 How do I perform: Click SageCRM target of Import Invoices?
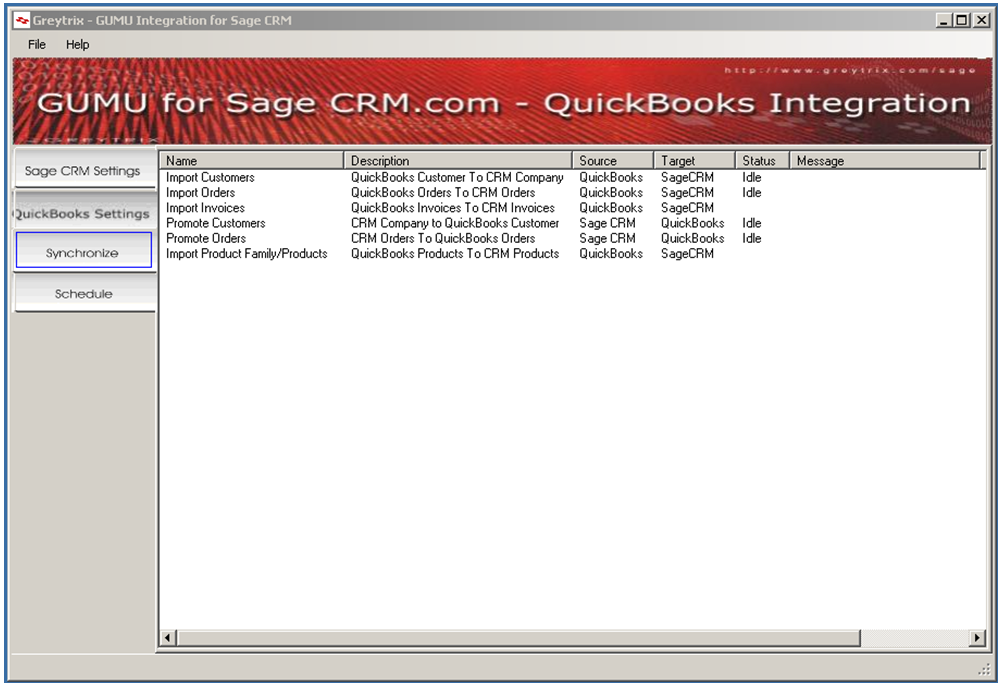687,208
